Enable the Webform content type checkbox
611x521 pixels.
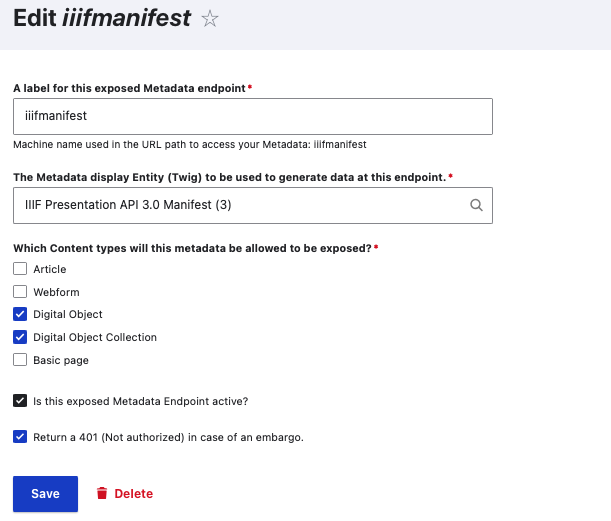pyautogui.click(x=20, y=292)
